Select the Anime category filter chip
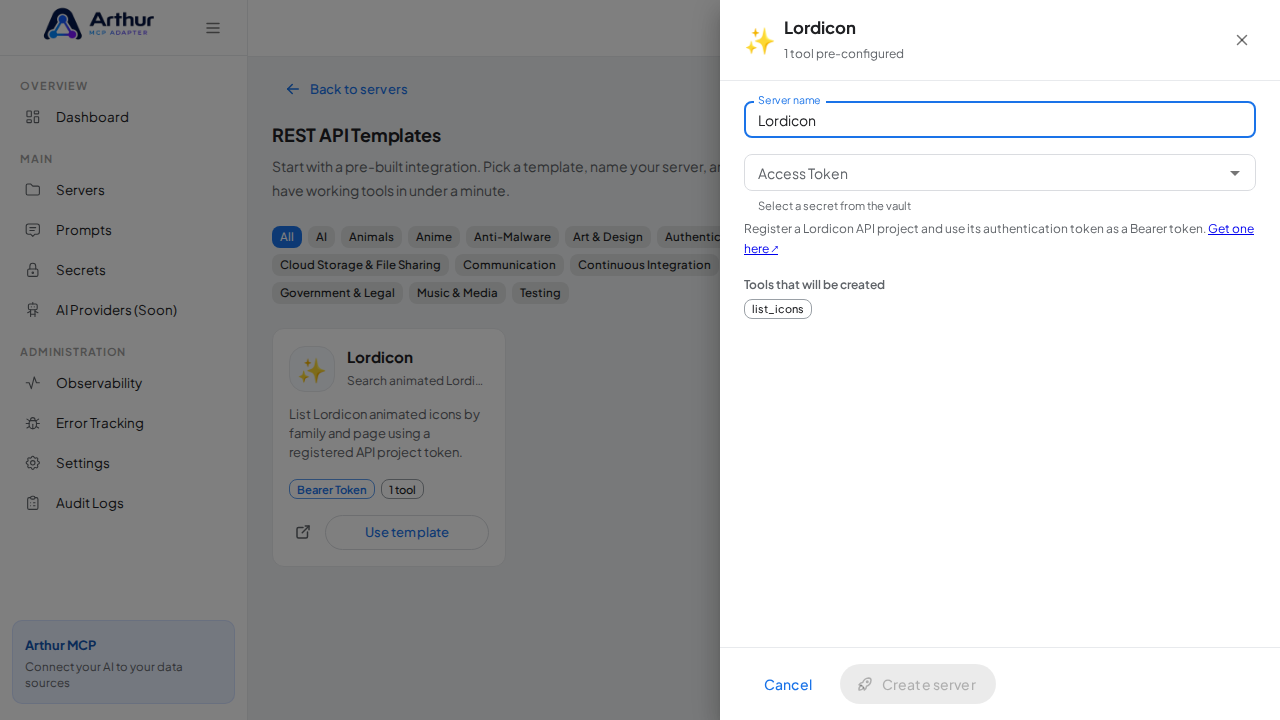 (x=434, y=237)
